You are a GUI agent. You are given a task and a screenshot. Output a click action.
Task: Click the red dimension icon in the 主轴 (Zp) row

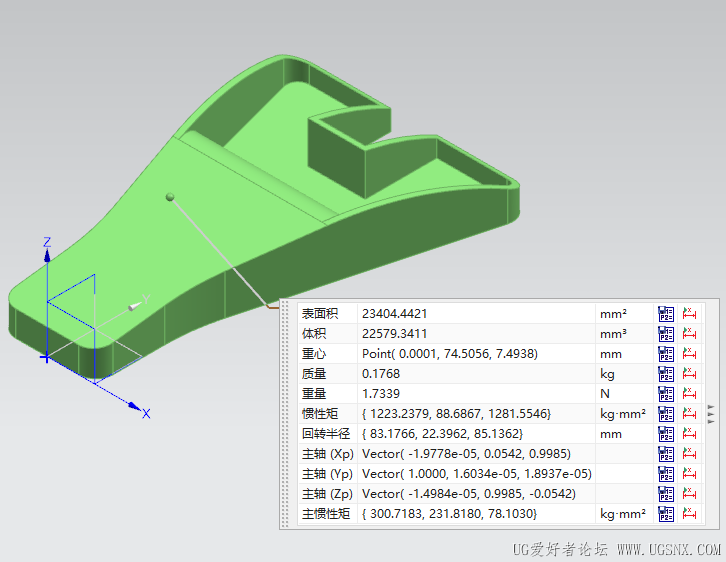[x=689, y=493]
